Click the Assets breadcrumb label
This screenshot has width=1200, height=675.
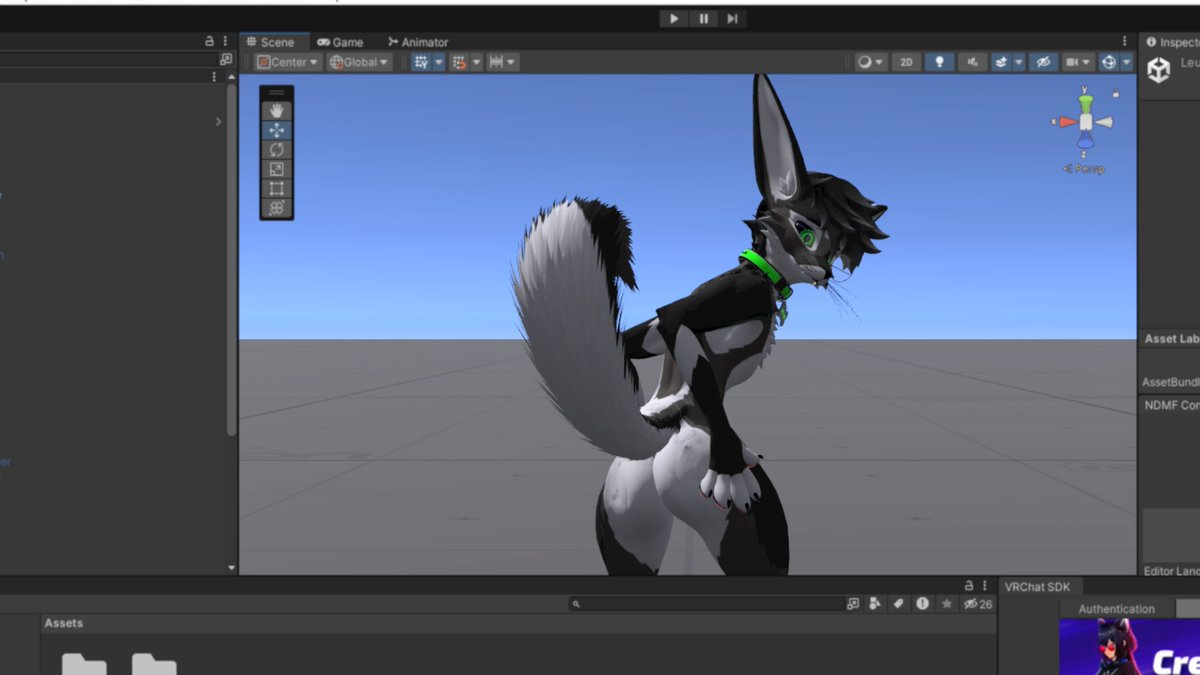(x=63, y=623)
